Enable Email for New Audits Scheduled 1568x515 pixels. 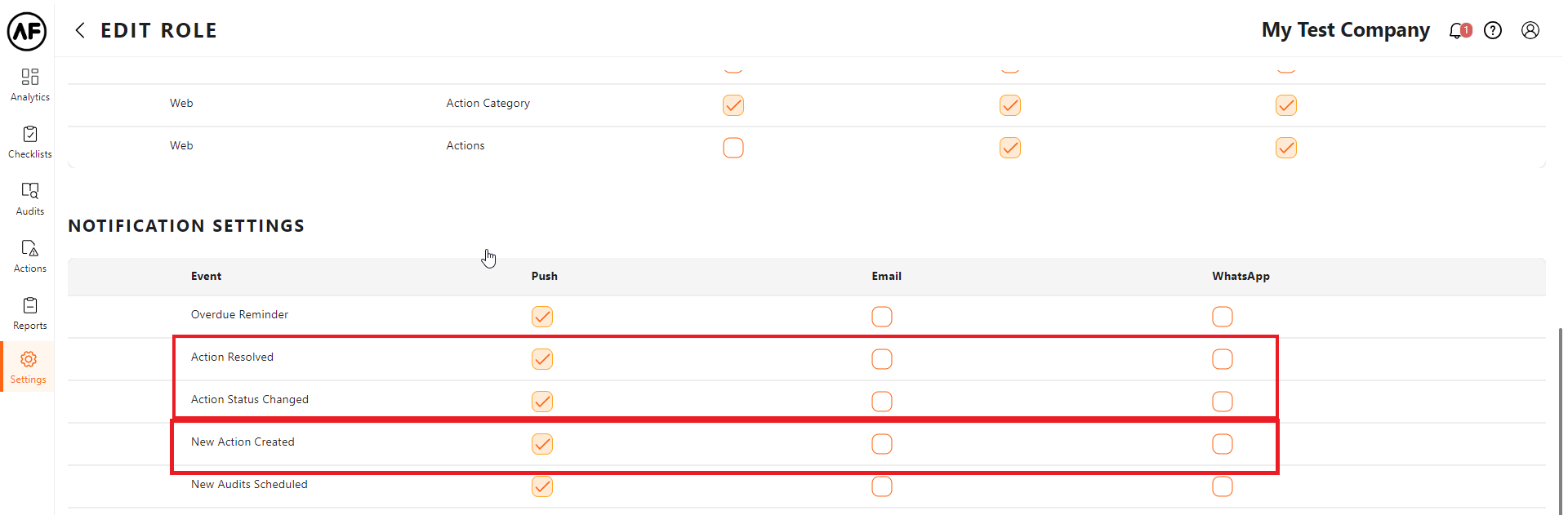[x=882, y=486]
